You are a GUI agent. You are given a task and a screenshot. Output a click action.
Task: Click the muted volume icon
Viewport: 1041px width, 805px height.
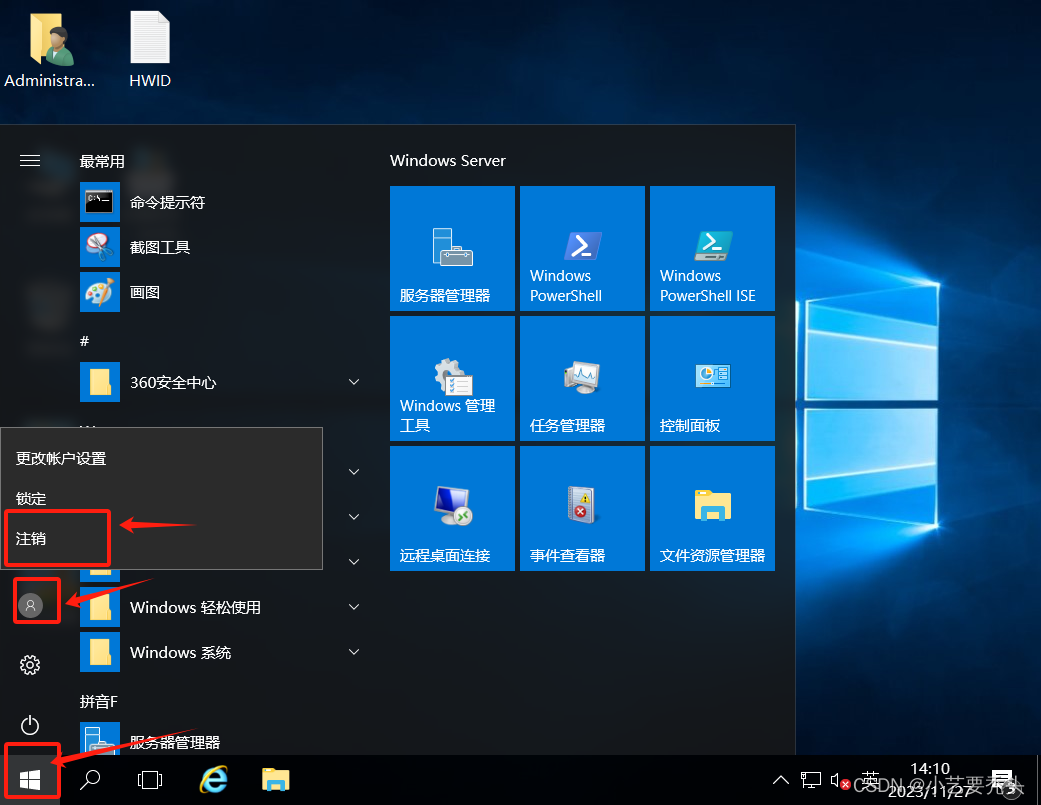tap(839, 781)
